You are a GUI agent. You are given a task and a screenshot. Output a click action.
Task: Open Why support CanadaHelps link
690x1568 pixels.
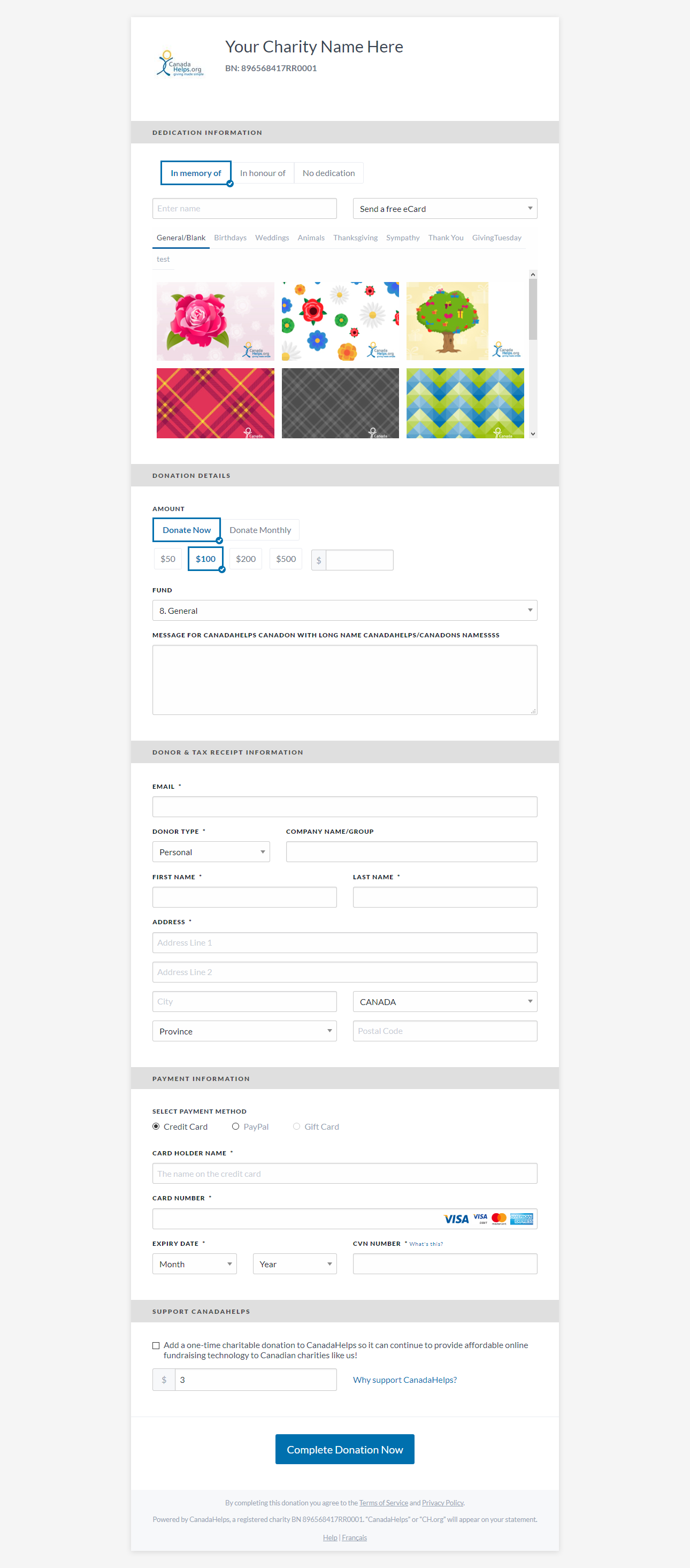pyautogui.click(x=404, y=1380)
